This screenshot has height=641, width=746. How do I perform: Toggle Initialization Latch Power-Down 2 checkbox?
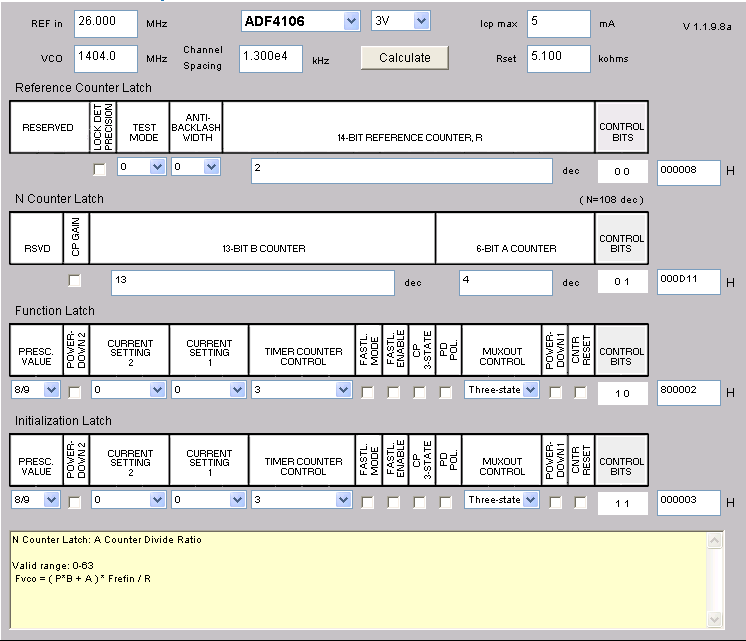click(75, 502)
